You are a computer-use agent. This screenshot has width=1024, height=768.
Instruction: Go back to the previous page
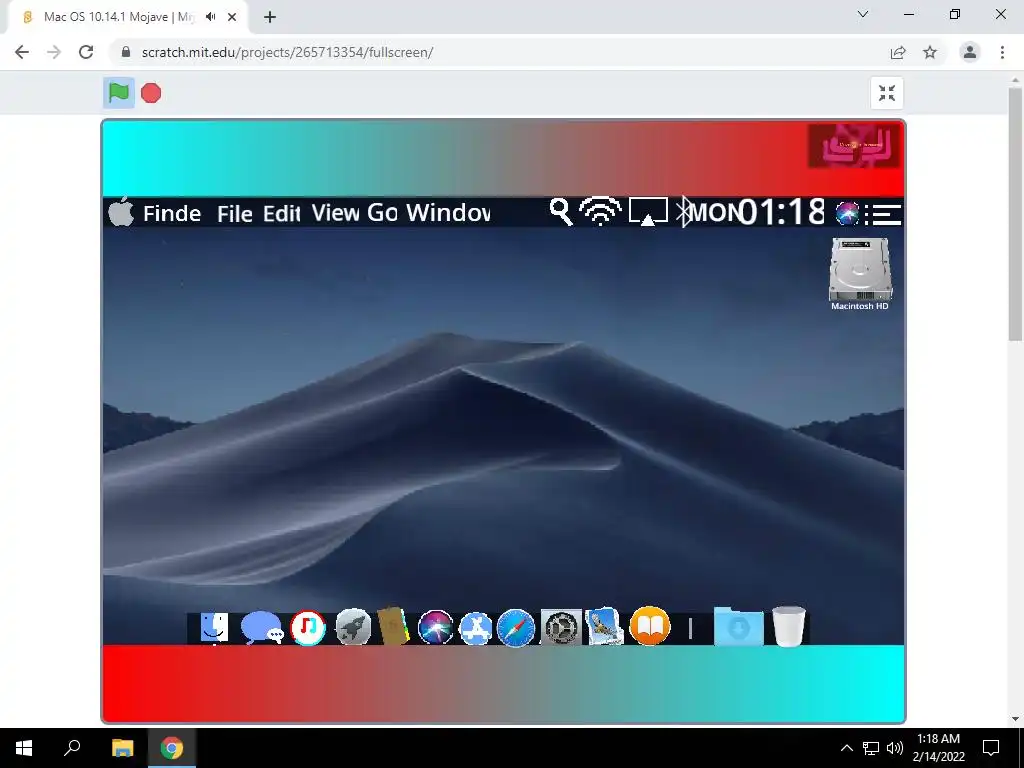pos(22,52)
